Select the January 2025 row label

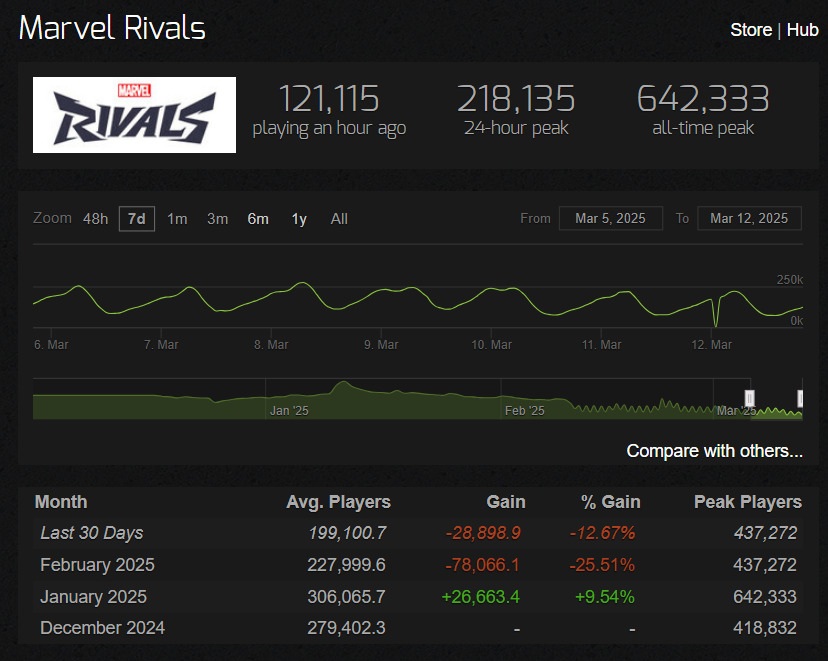click(x=93, y=597)
